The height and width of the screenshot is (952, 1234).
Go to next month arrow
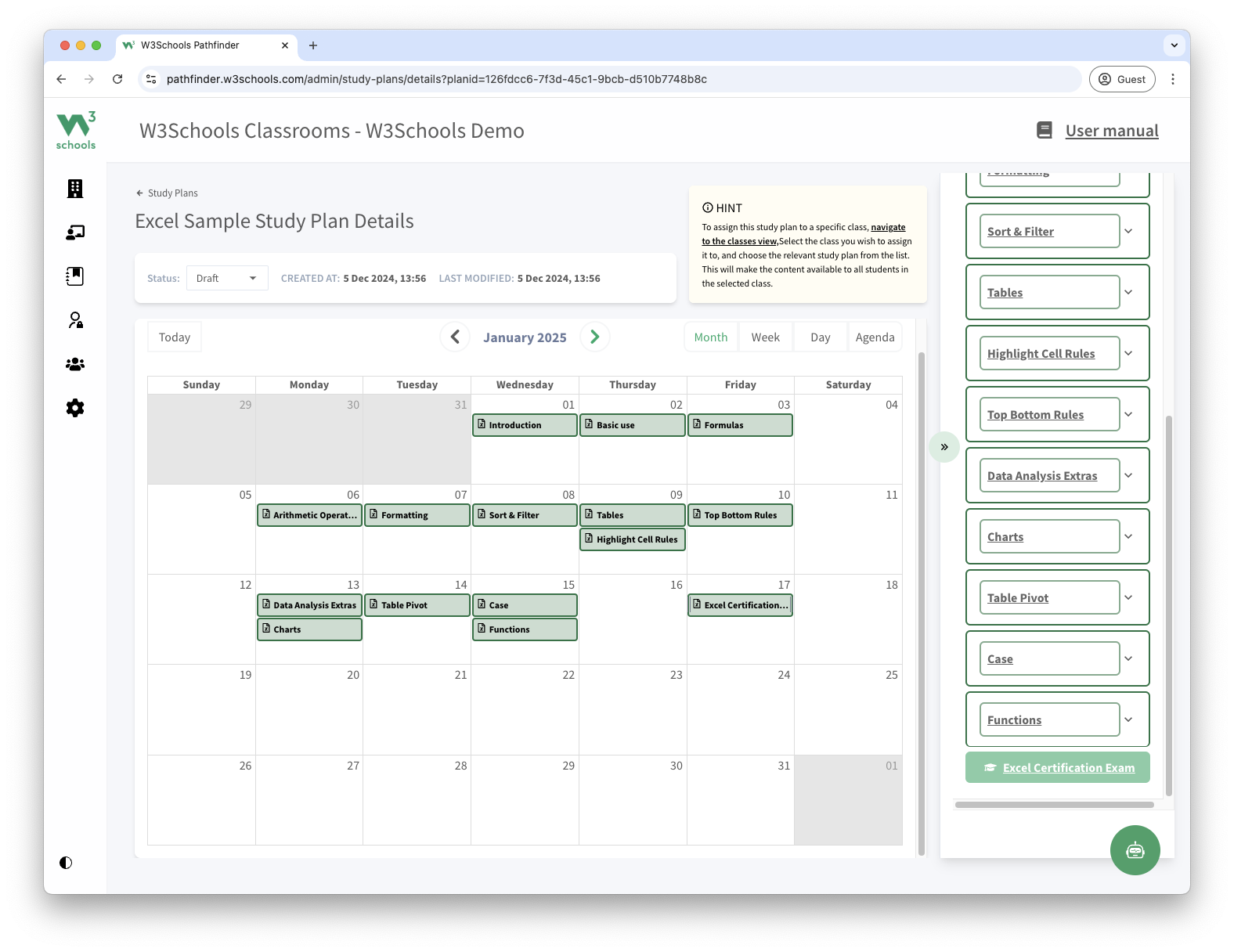pos(595,337)
